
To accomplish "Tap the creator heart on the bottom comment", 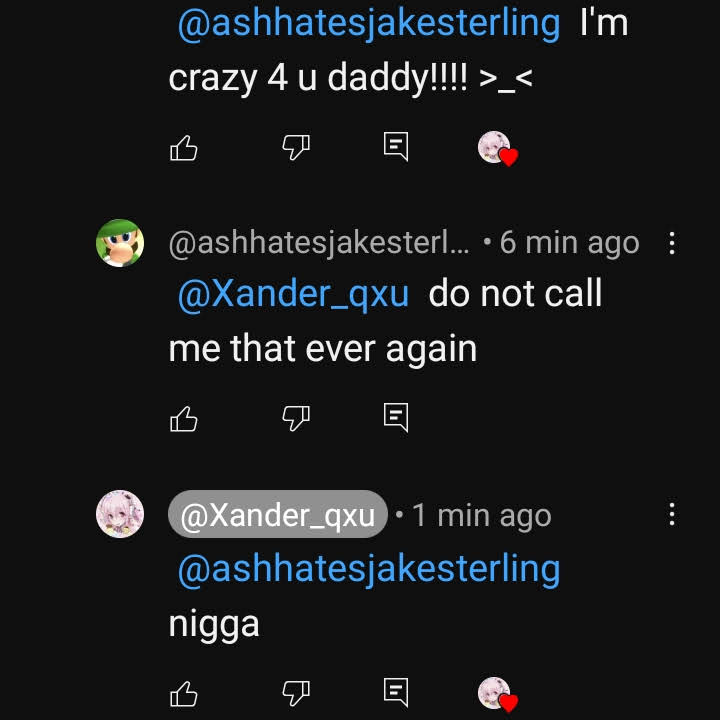I will pos(496,694).
